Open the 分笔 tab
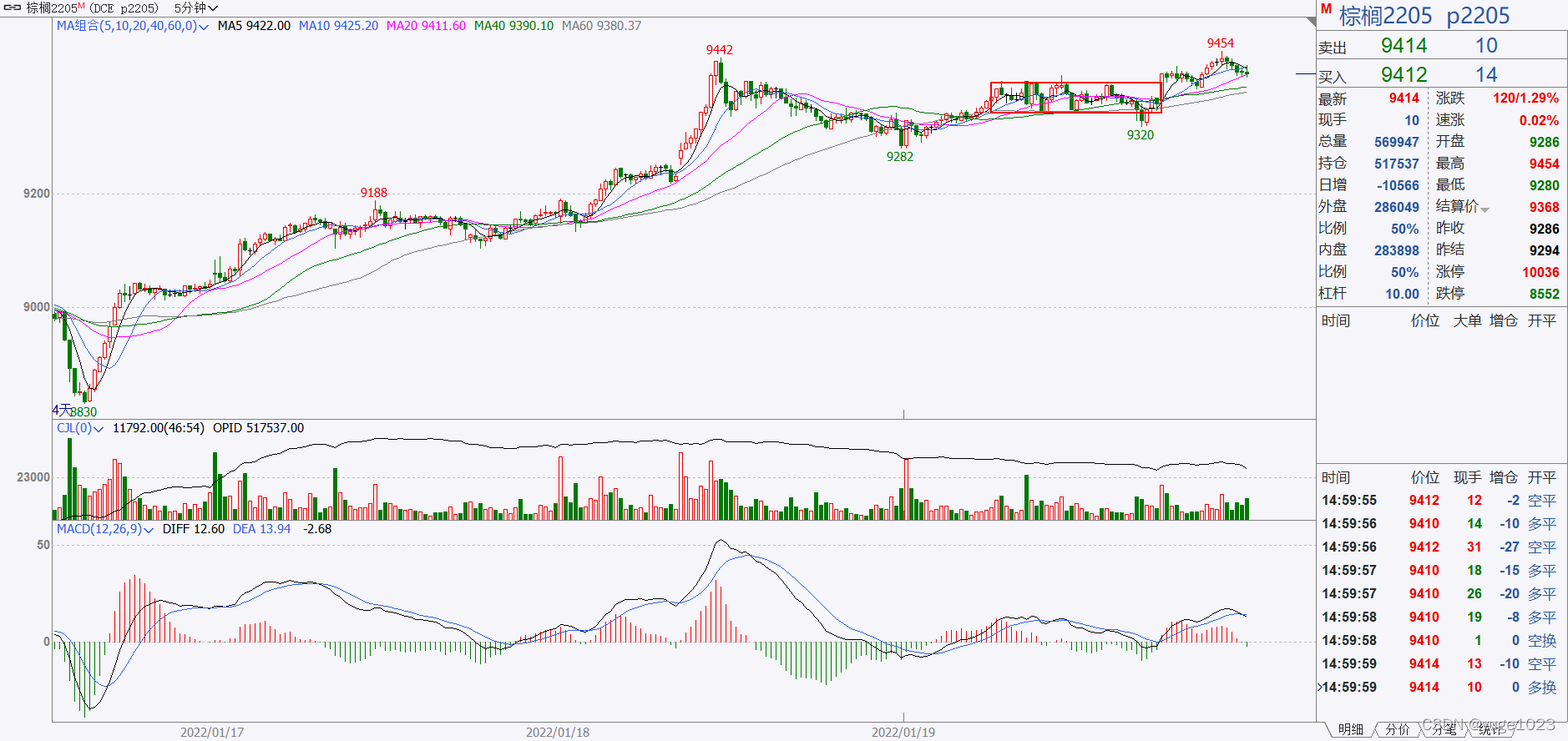 pyautogui.click(x=1444, y=729)
